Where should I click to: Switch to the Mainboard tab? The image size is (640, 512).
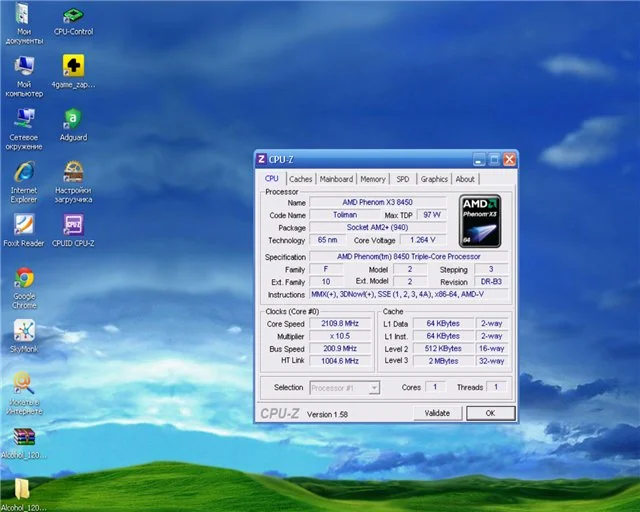coord(336,179)
